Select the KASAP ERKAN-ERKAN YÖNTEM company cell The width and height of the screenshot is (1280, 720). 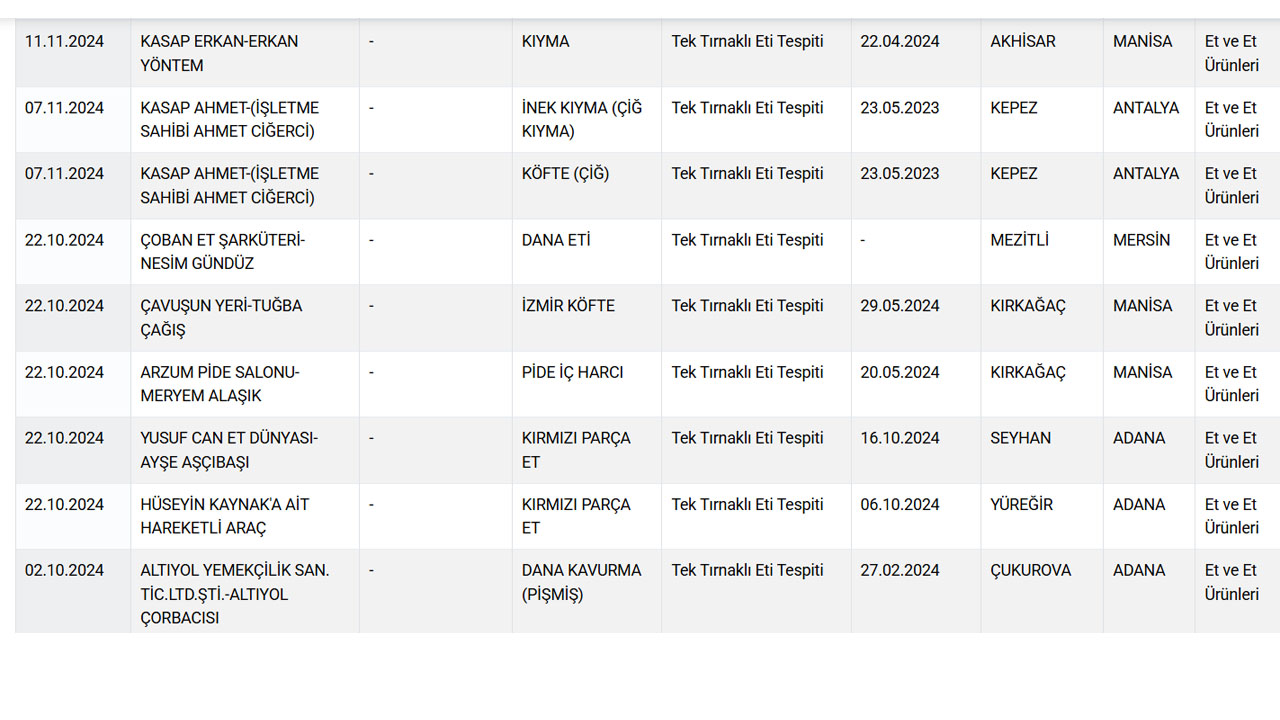click(x=245, y=53)
